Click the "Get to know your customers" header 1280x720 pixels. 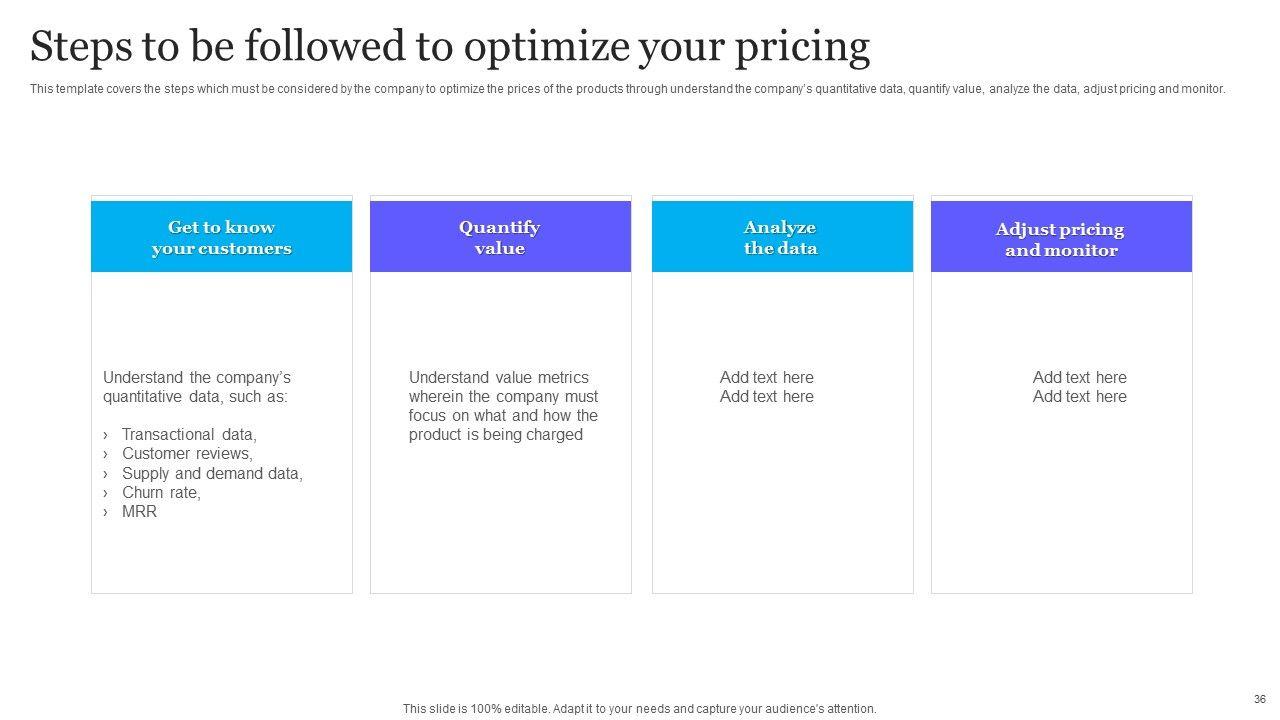click(221, 238)
